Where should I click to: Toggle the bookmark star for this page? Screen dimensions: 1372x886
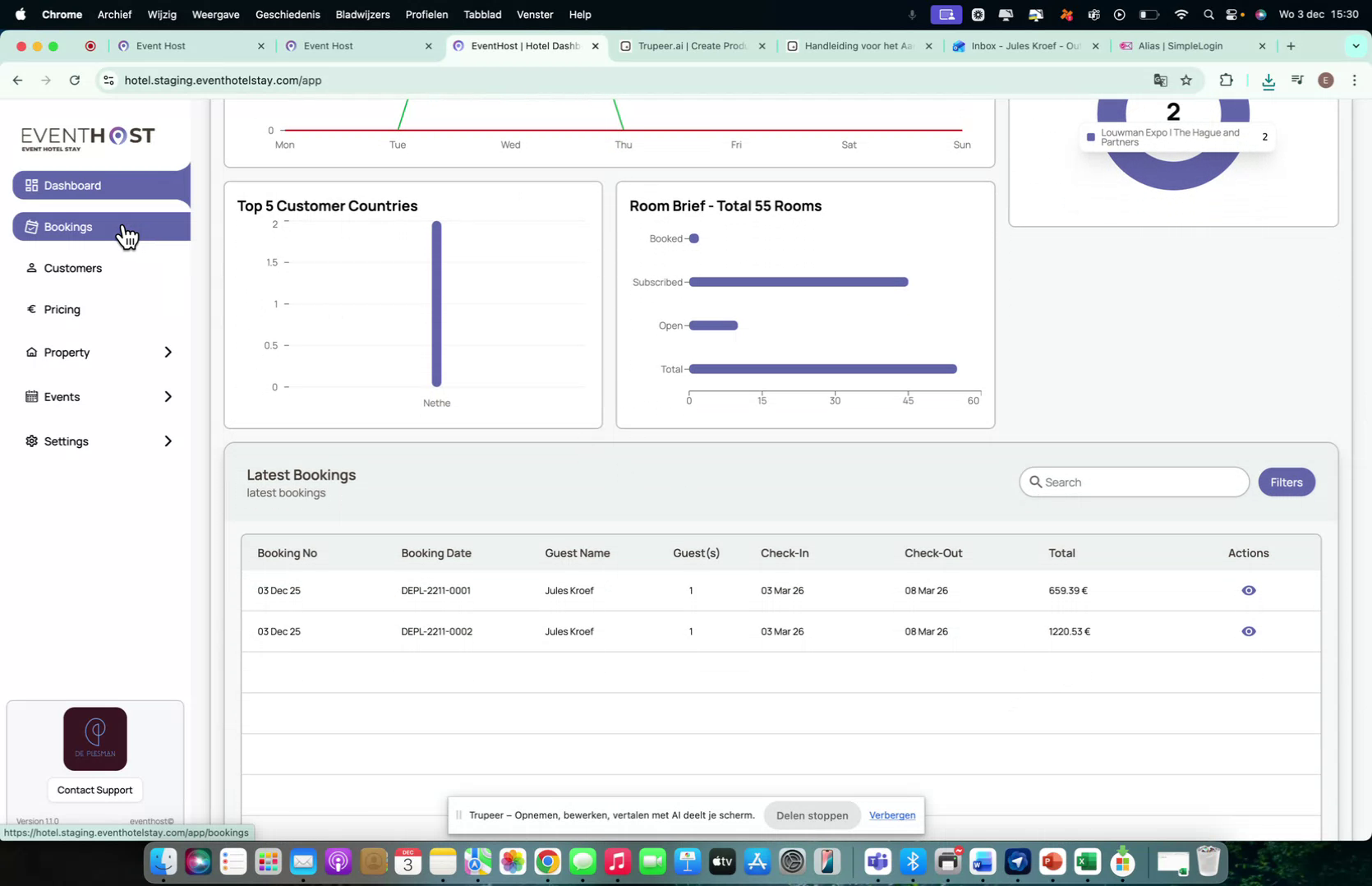pyautogui.click(x=1186, y=80)
